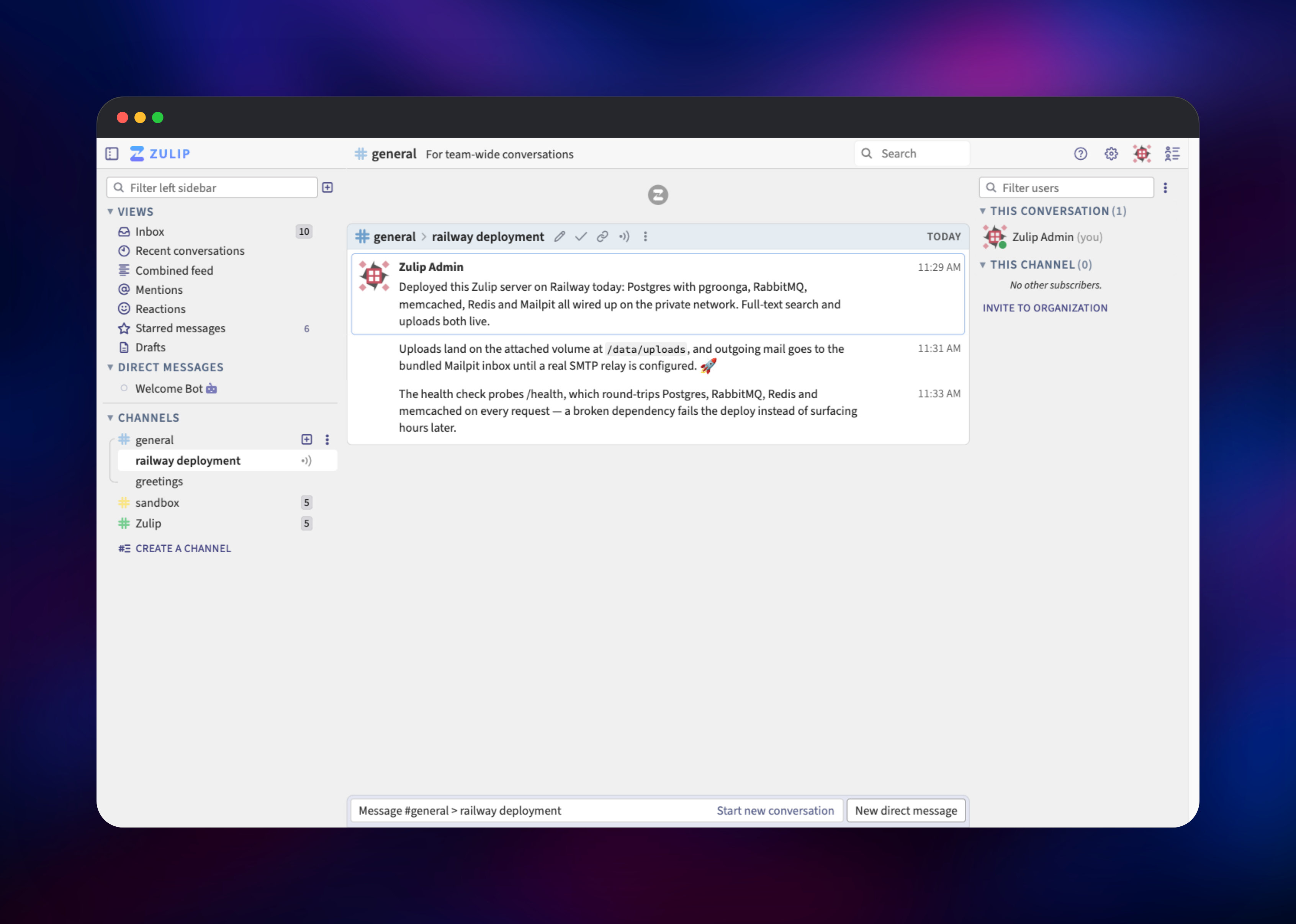Open general channel options kebab menu
The image size is (1296, 924).
[327, 439]
